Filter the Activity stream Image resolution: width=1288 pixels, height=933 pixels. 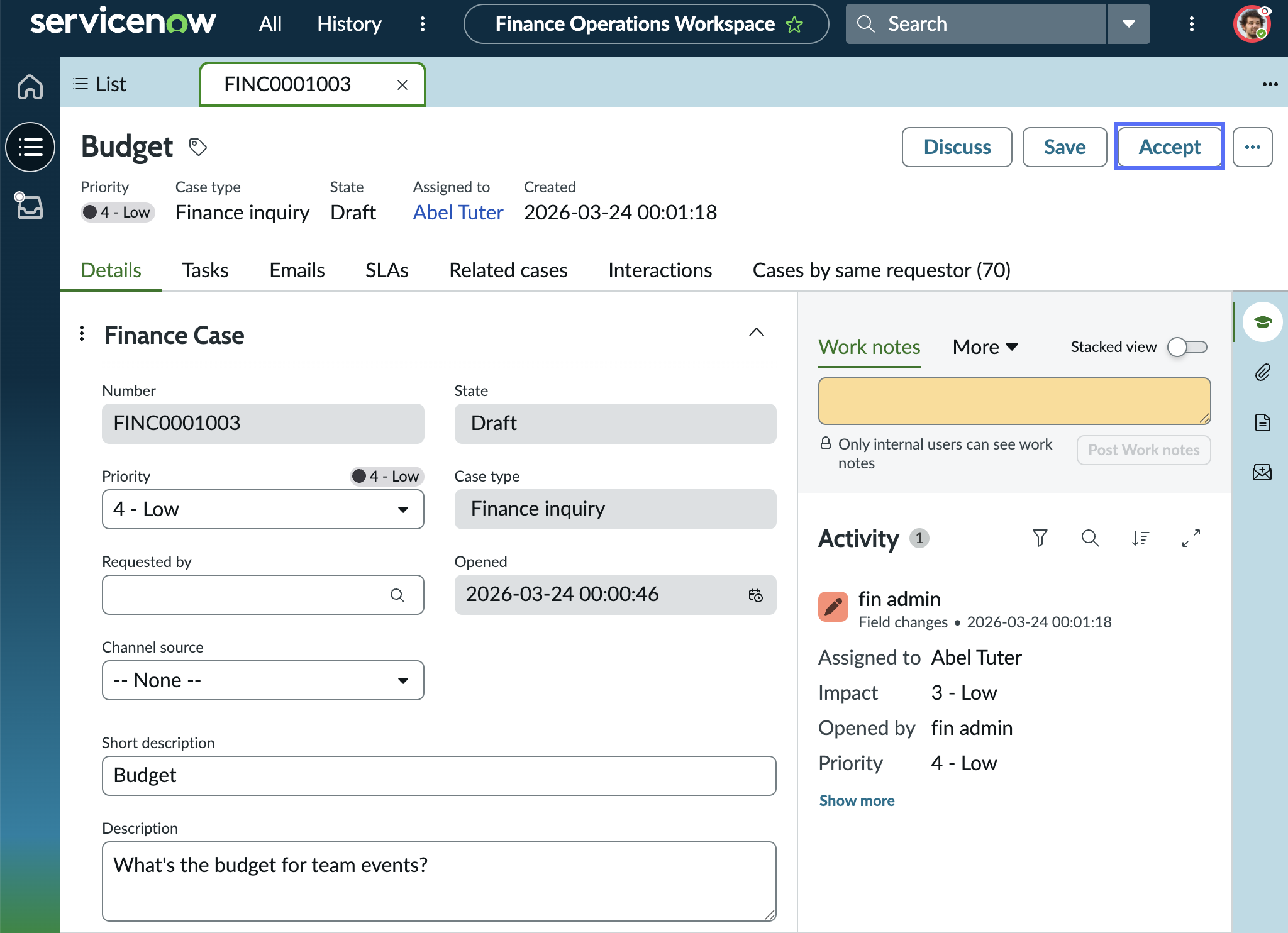point(1040,538)
